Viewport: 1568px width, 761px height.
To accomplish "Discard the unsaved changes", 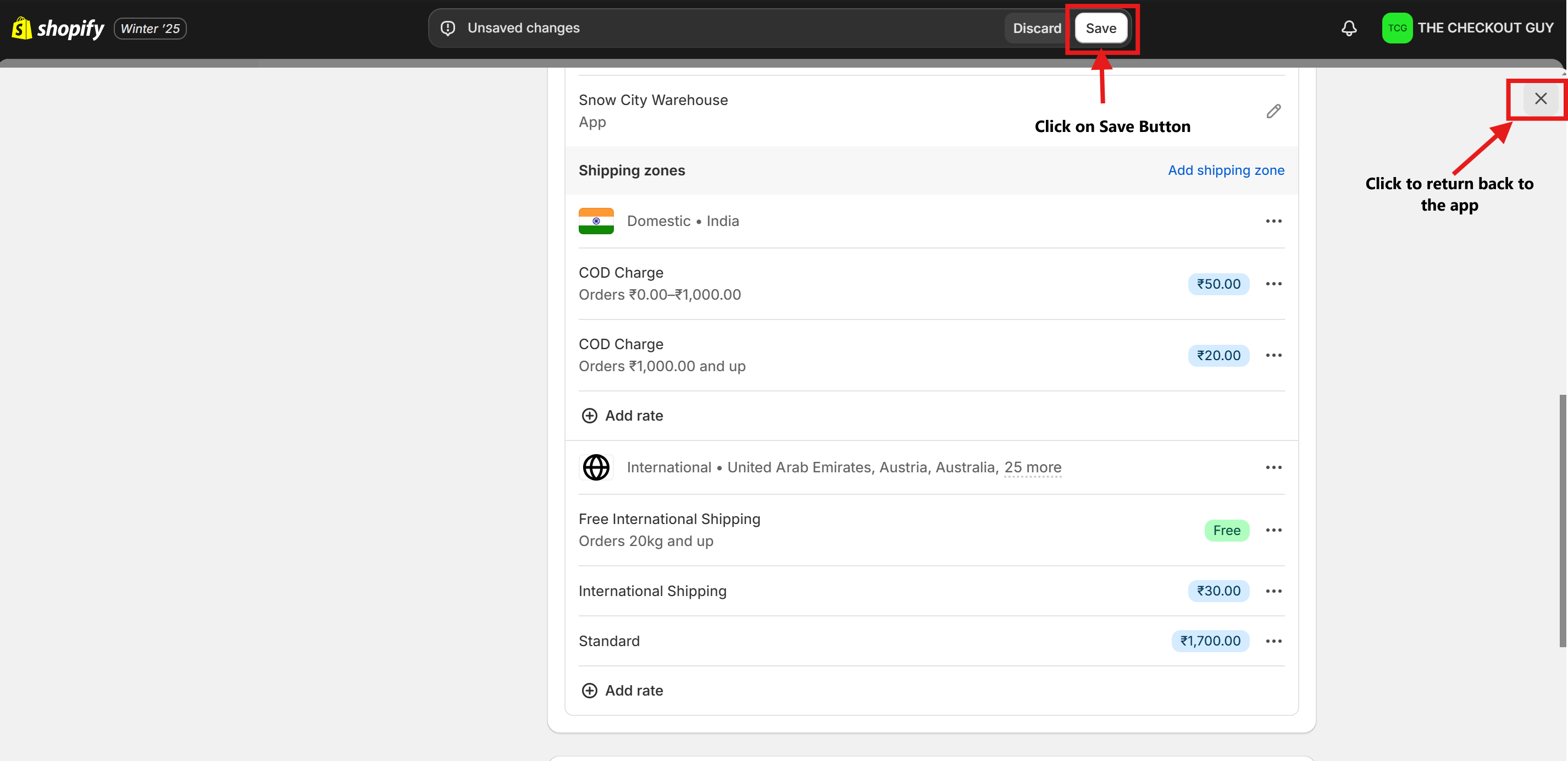I will 1036,28.
